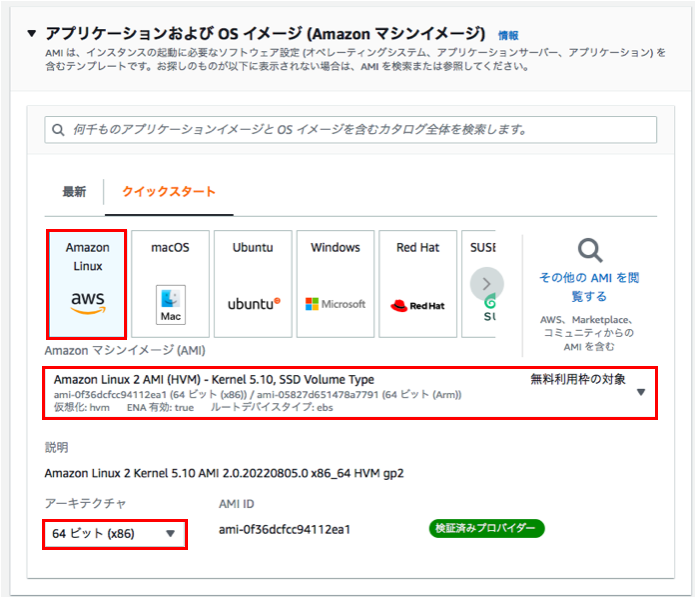Viewport: 695px width, 597px height.
Task: Open the 情報 info link
Action: (508, 35)
